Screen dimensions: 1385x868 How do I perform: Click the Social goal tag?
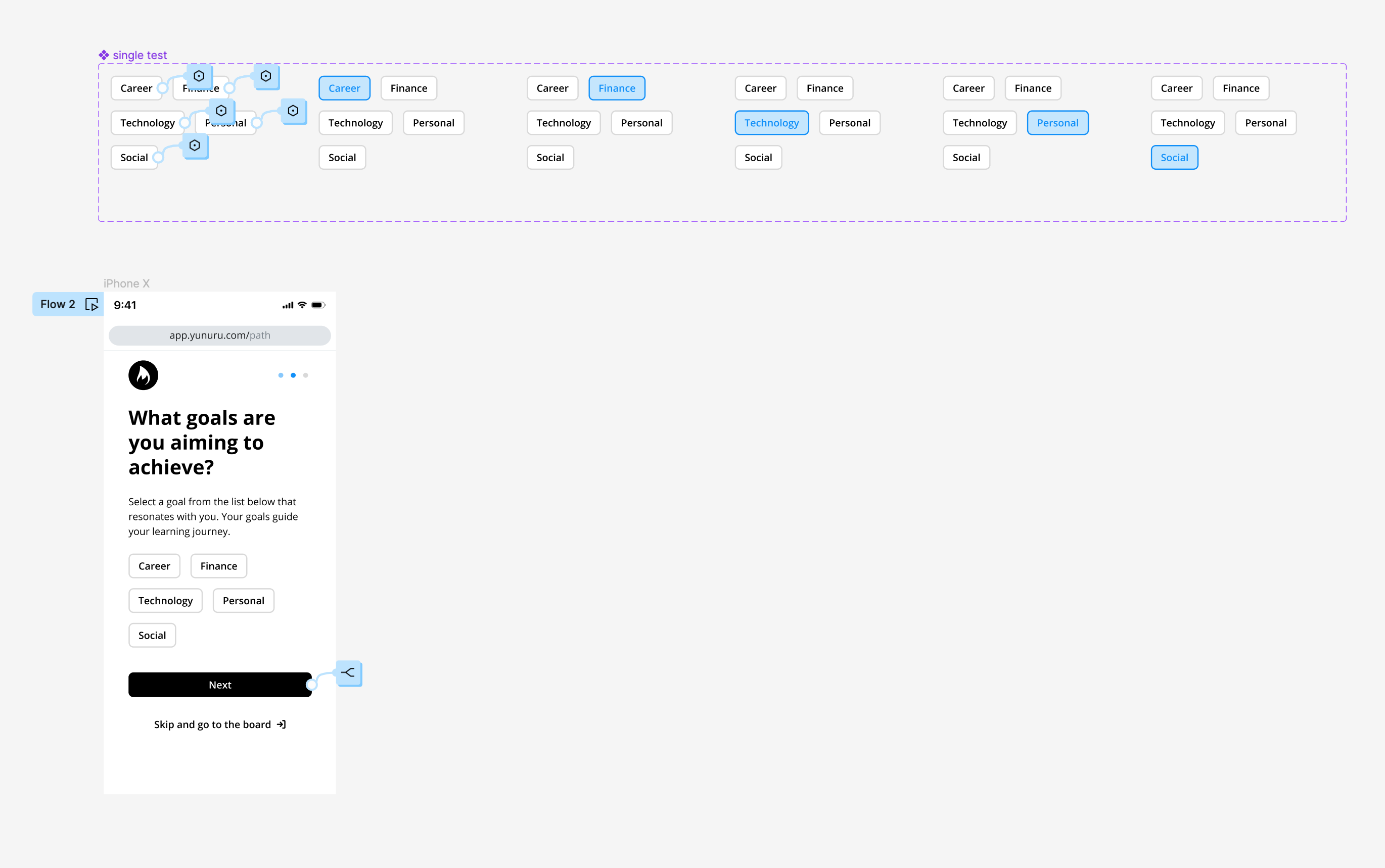click(x=152, y=635)
